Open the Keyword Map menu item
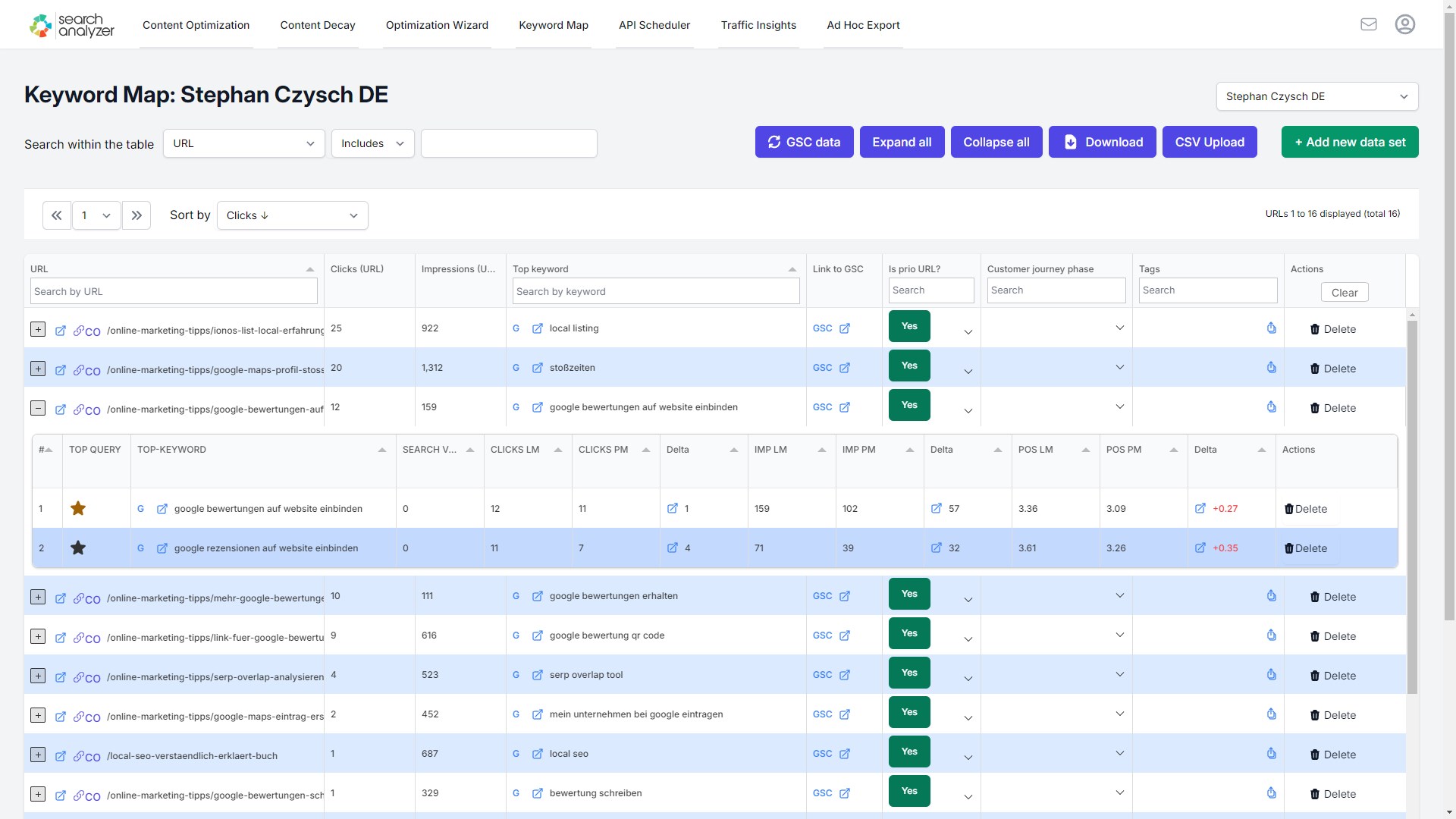This screenshot has width=1456, height=819. 554,24
